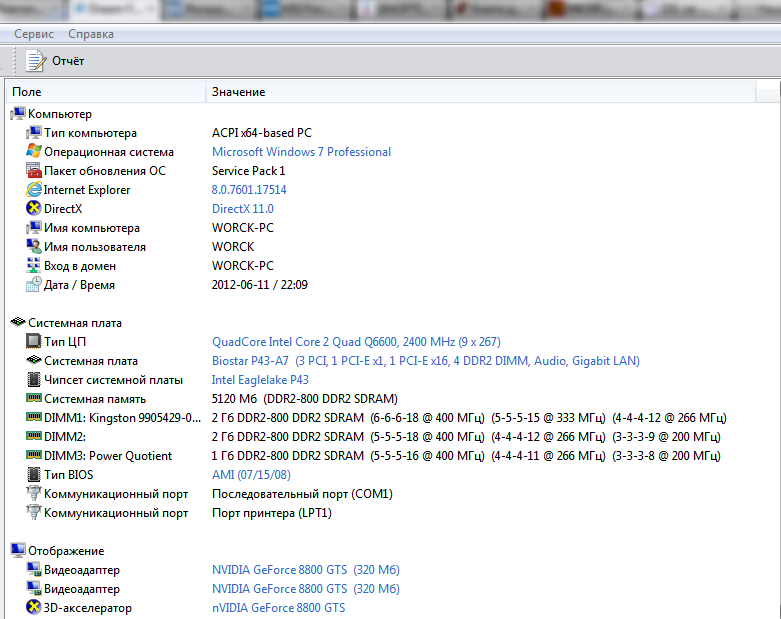
Task: Select the 2012-06-11 / 22:09 value
Action: tap(260, 285)
